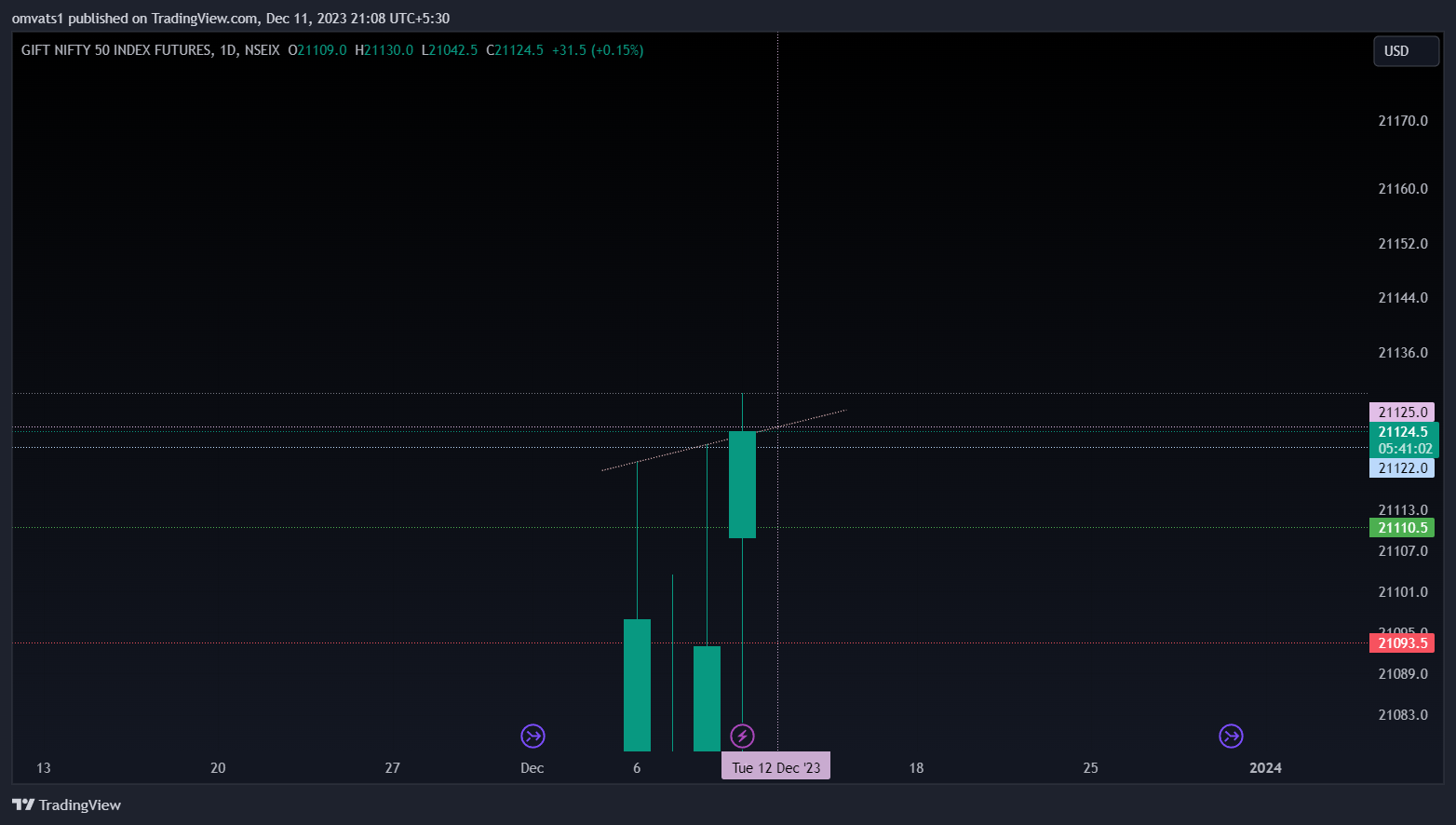Click the Dec month label on time axis

coord(533,768)
